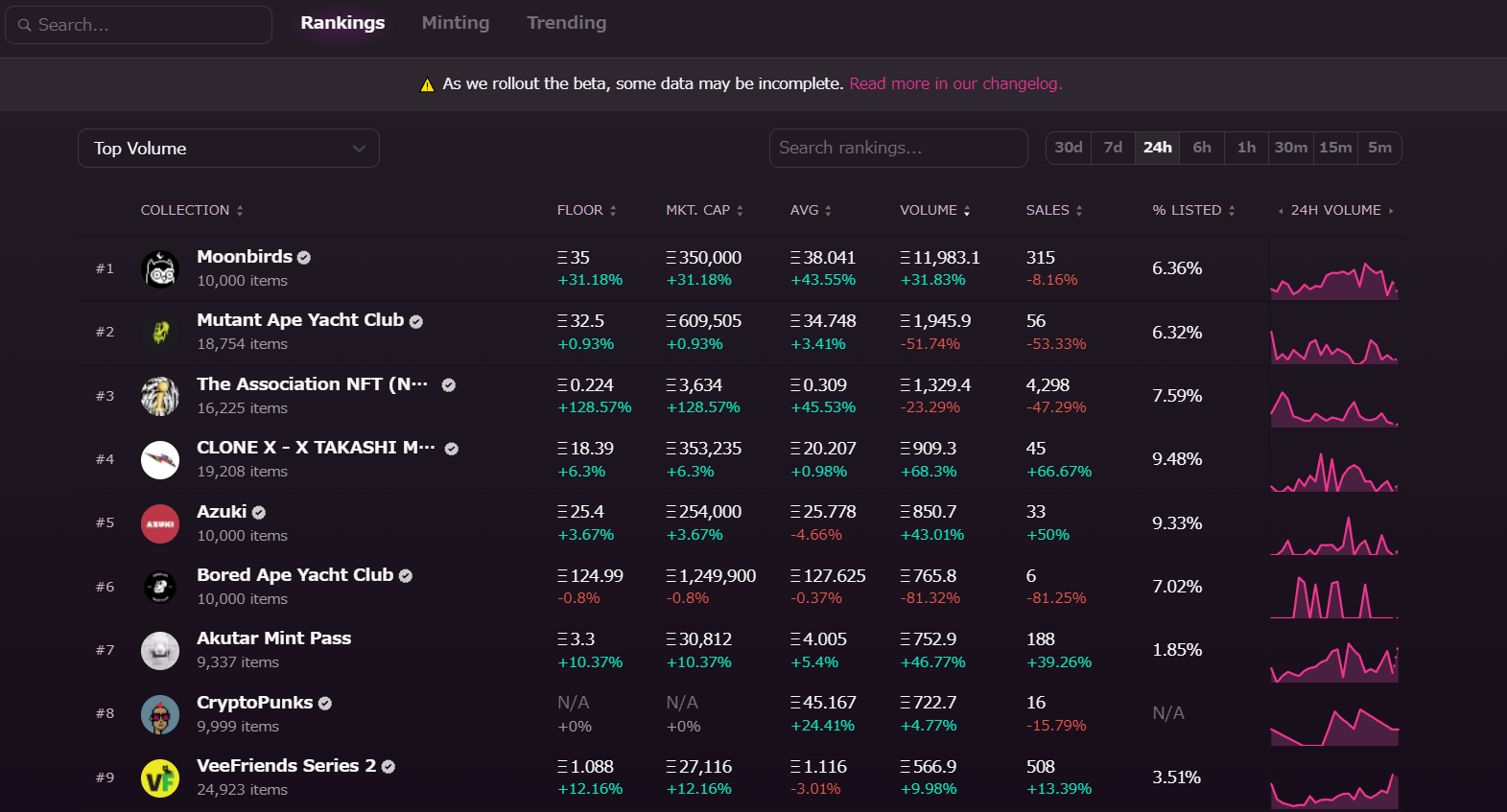Click CLONE X verified badge

(452, 449)
